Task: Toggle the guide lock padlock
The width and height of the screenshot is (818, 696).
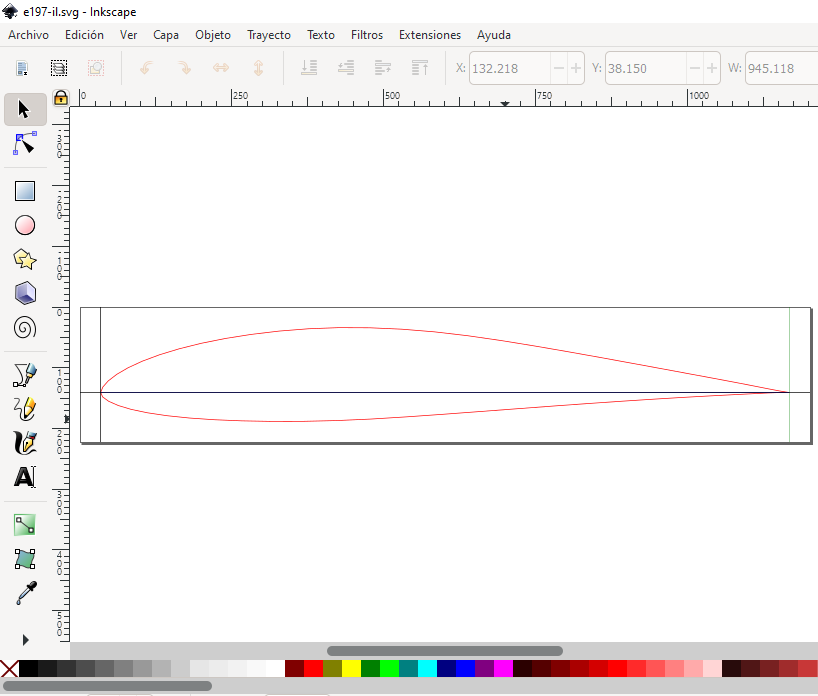Action: [x=61, y=97]
